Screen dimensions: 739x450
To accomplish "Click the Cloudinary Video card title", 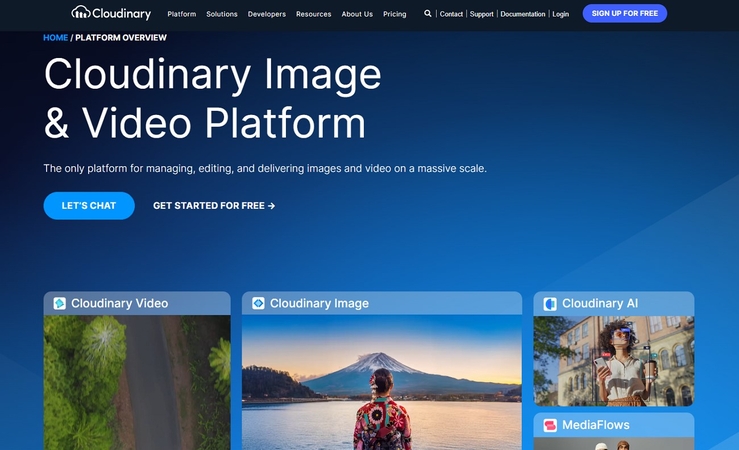I will [x=119, y=303].
